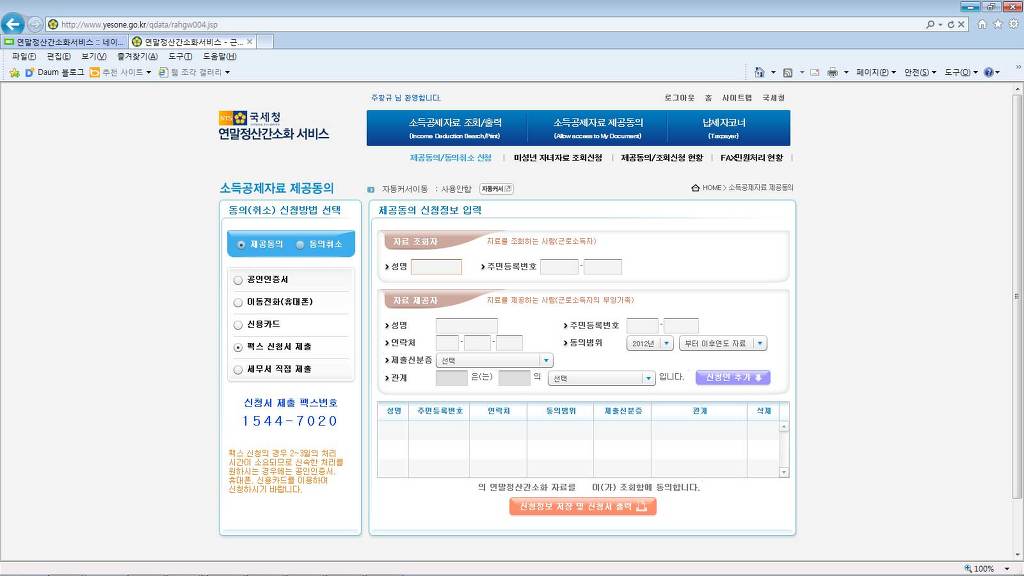
Task: Open the 보기(V) menu
Action: 94,57
